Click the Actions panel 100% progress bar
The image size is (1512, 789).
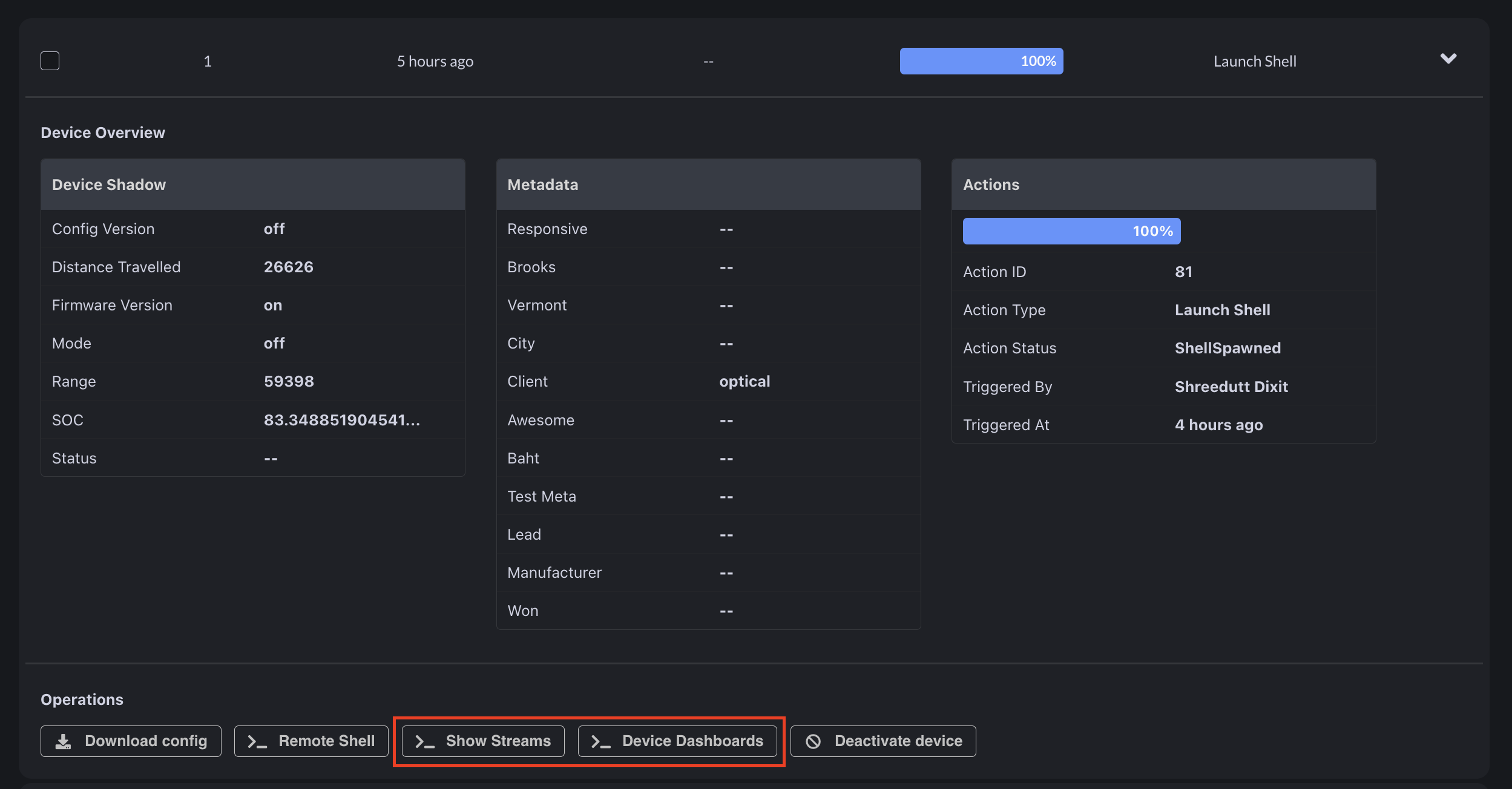pyautogui.click(x=1071, y=231)
